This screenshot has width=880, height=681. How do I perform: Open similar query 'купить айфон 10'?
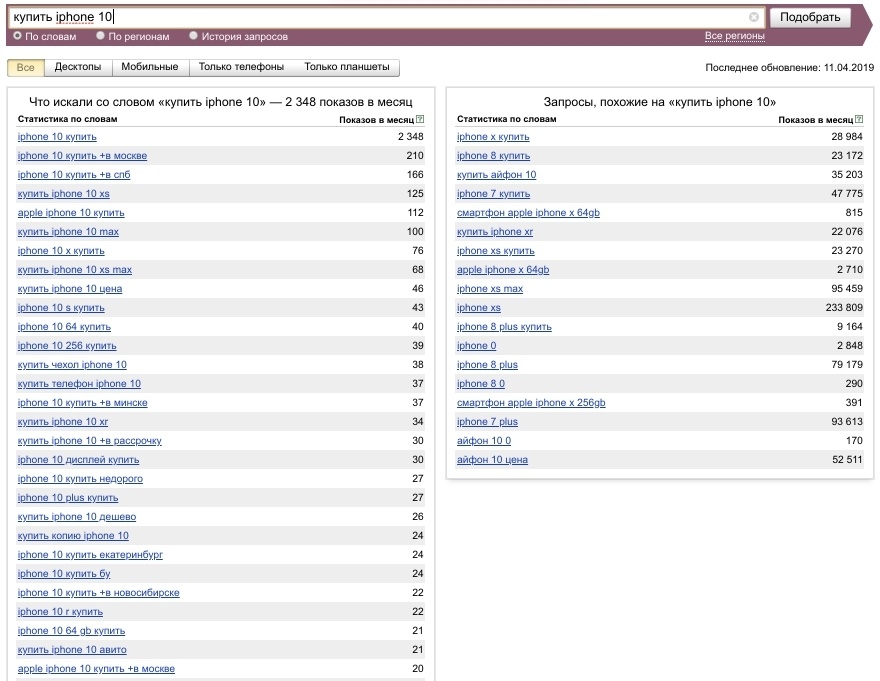497,175
